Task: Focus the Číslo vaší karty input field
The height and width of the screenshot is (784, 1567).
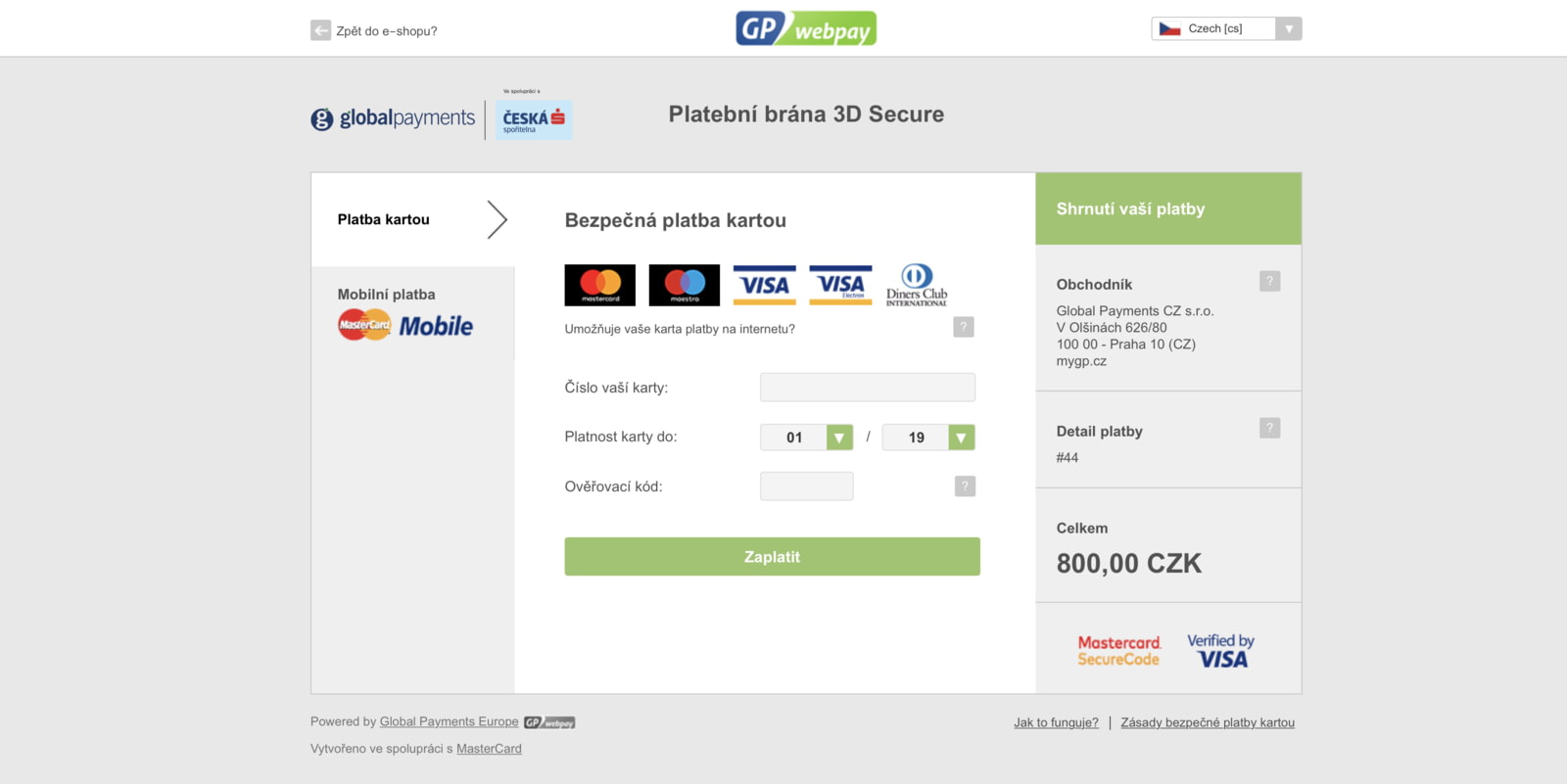Action: pos(868,388)
